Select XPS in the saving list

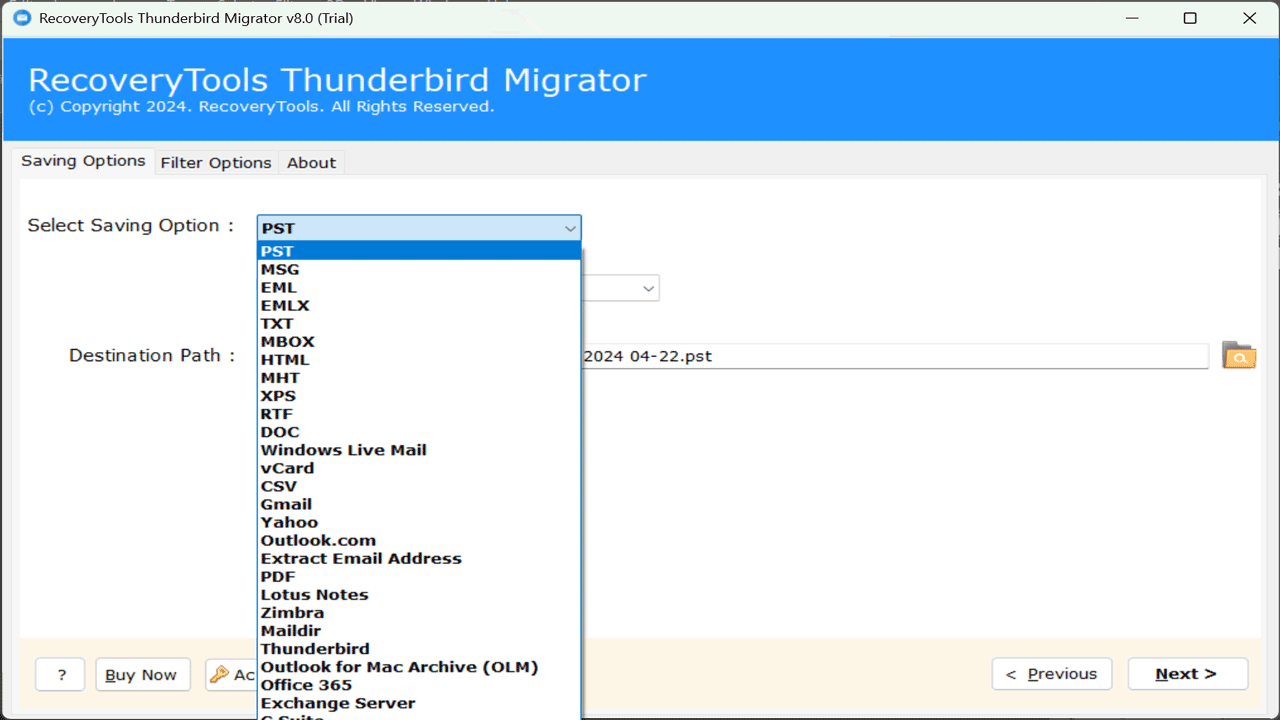[x=419, y=395]
